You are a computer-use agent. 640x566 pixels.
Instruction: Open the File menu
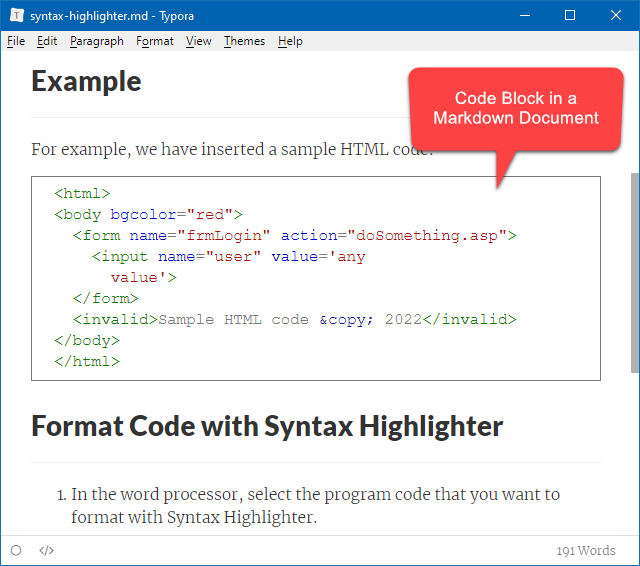(16, 41)
